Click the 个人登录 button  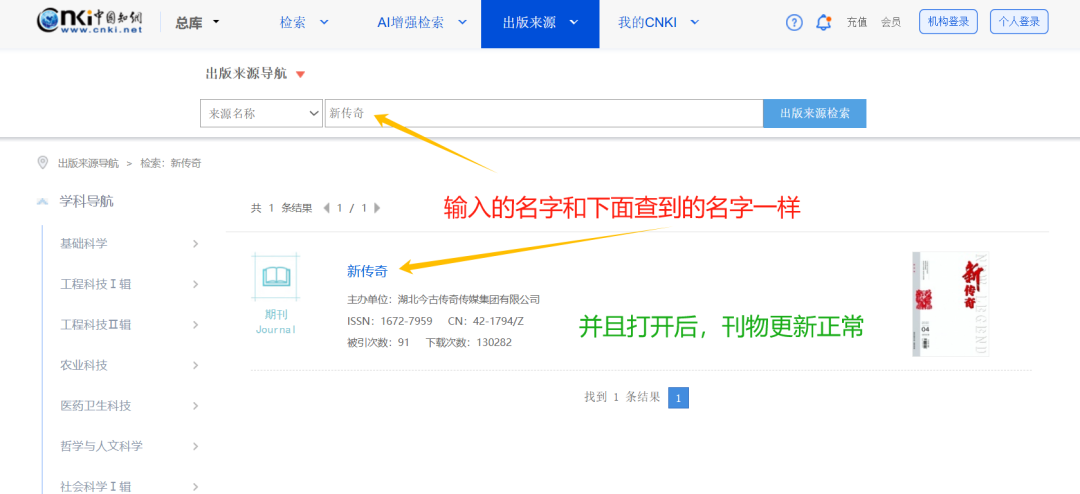pos(1019,21)
